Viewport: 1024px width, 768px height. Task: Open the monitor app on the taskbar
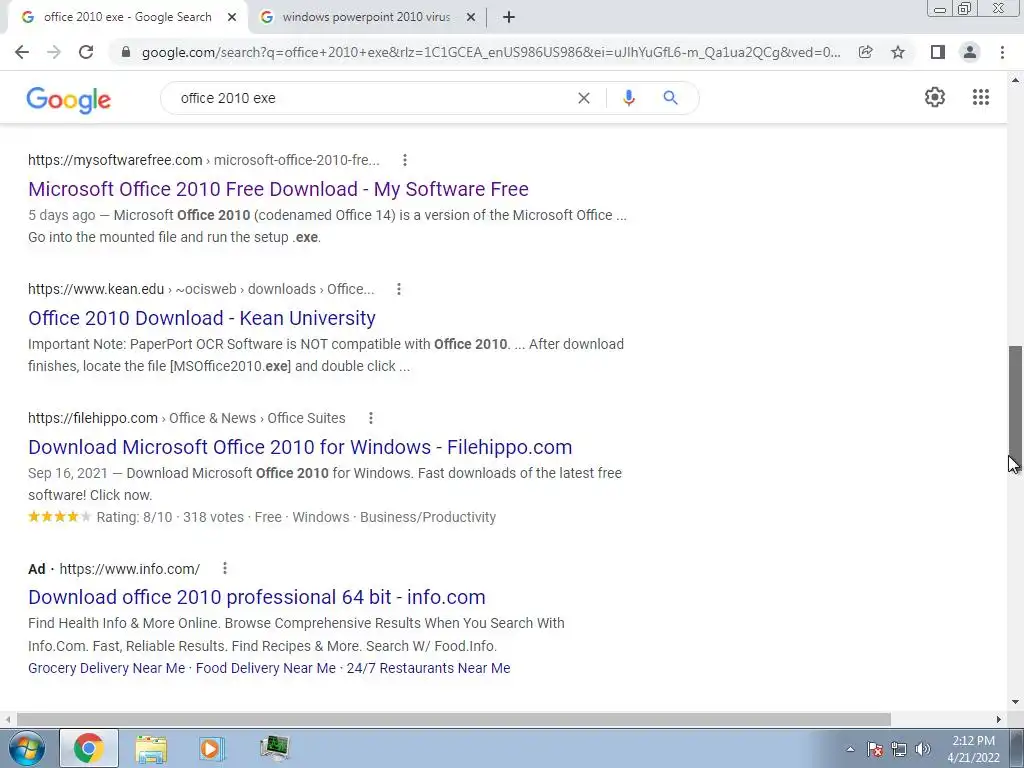pos(274,748)
